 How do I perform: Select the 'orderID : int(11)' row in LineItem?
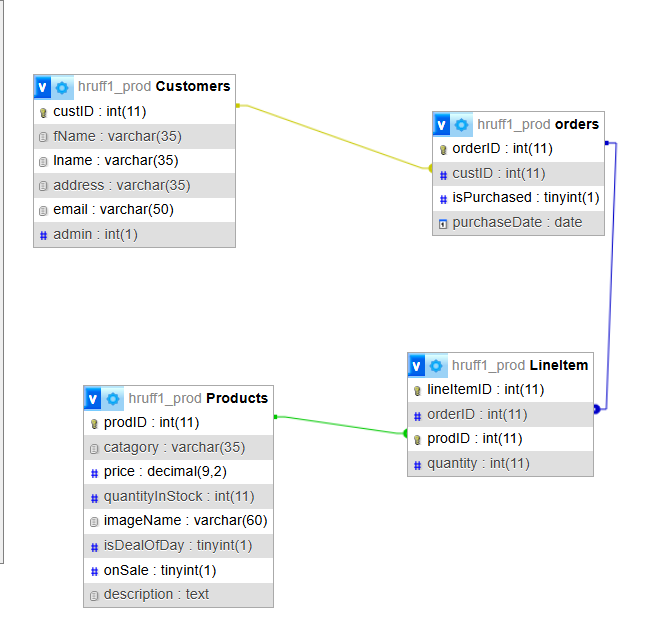(x=500, y=414)
